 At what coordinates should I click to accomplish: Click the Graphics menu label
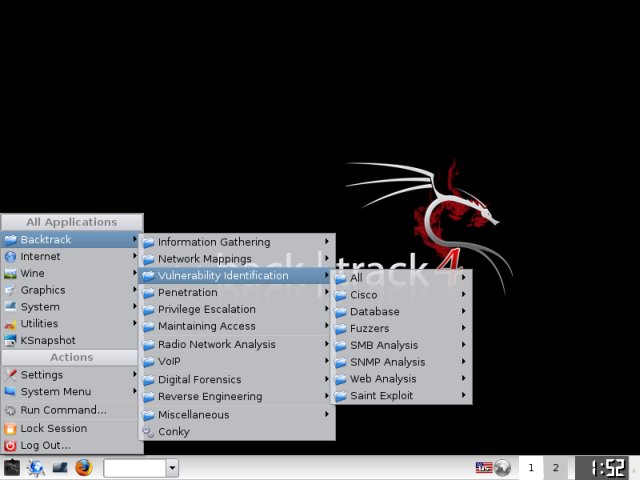[x=43, y=290]
